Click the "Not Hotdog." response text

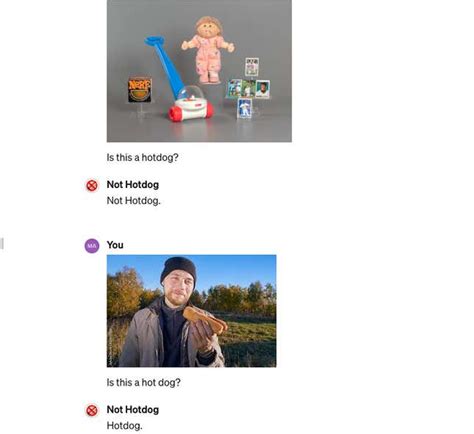tap(133, 201)
